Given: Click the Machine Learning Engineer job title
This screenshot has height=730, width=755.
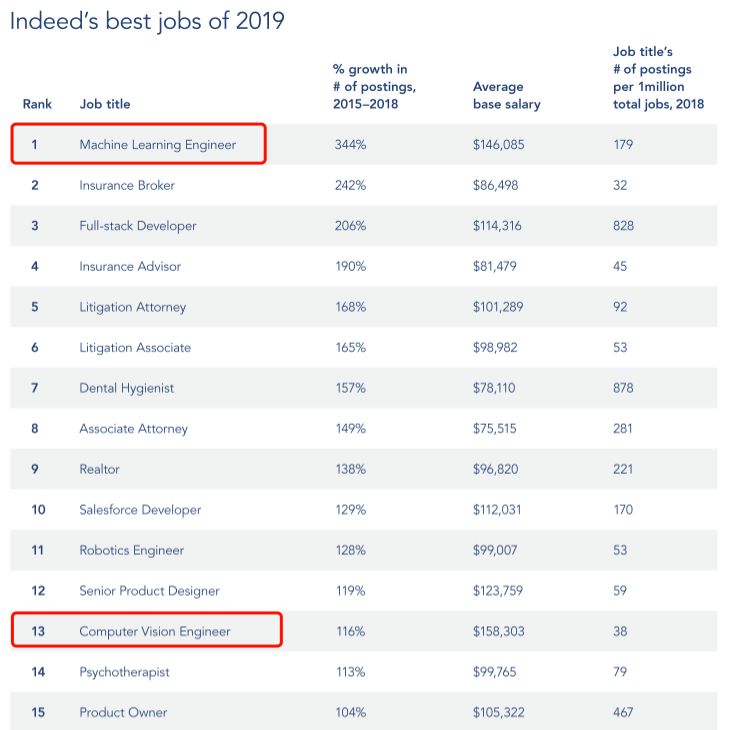Looking at the screenshot, I should 157,144.
